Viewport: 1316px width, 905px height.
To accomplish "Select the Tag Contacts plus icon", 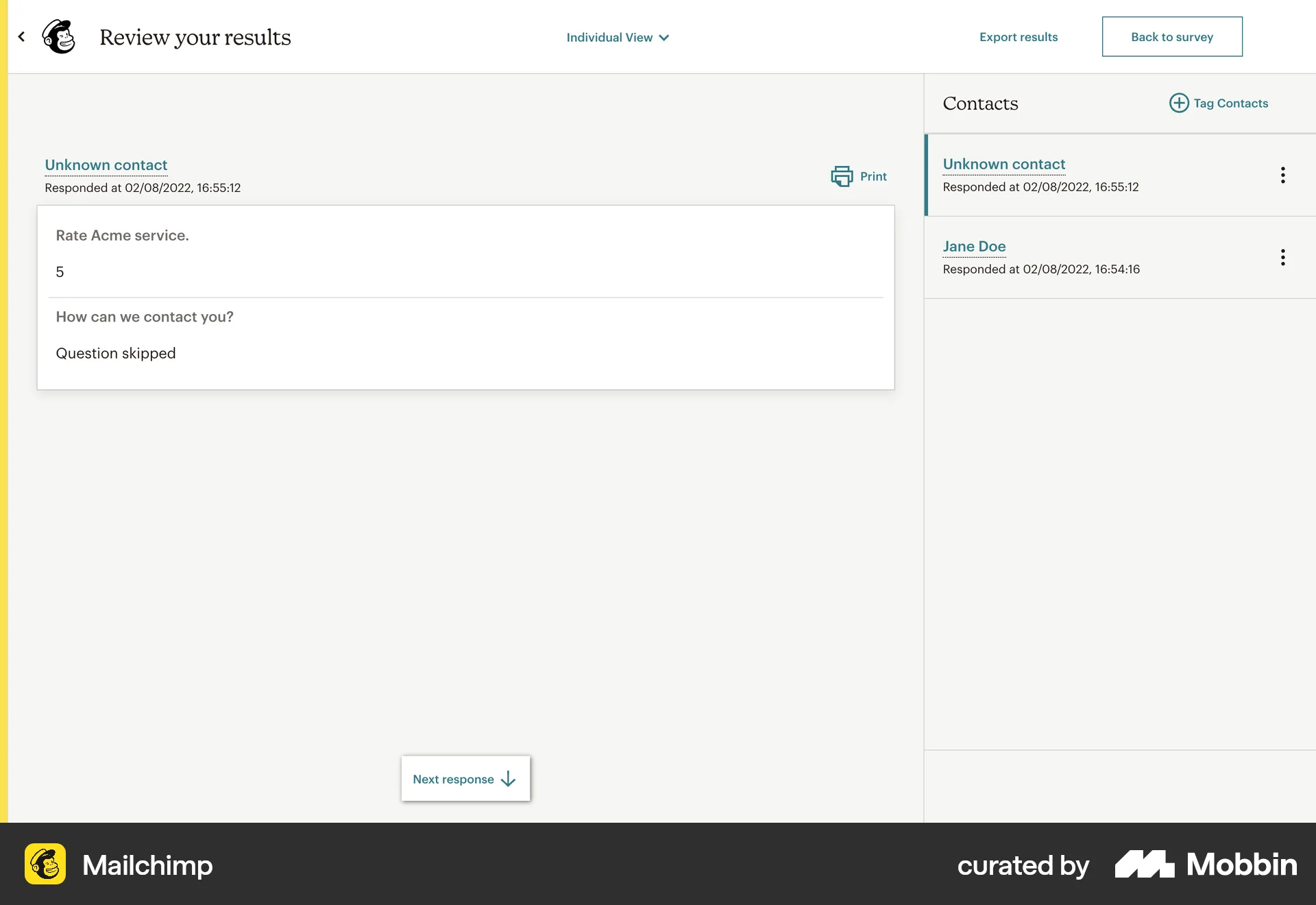I will point(1178,103).
